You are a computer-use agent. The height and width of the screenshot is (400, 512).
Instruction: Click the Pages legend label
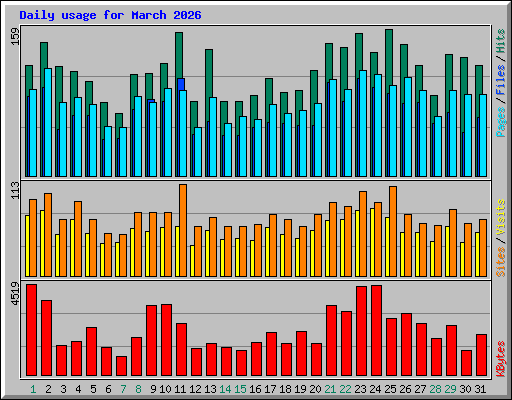pos(501,122)
